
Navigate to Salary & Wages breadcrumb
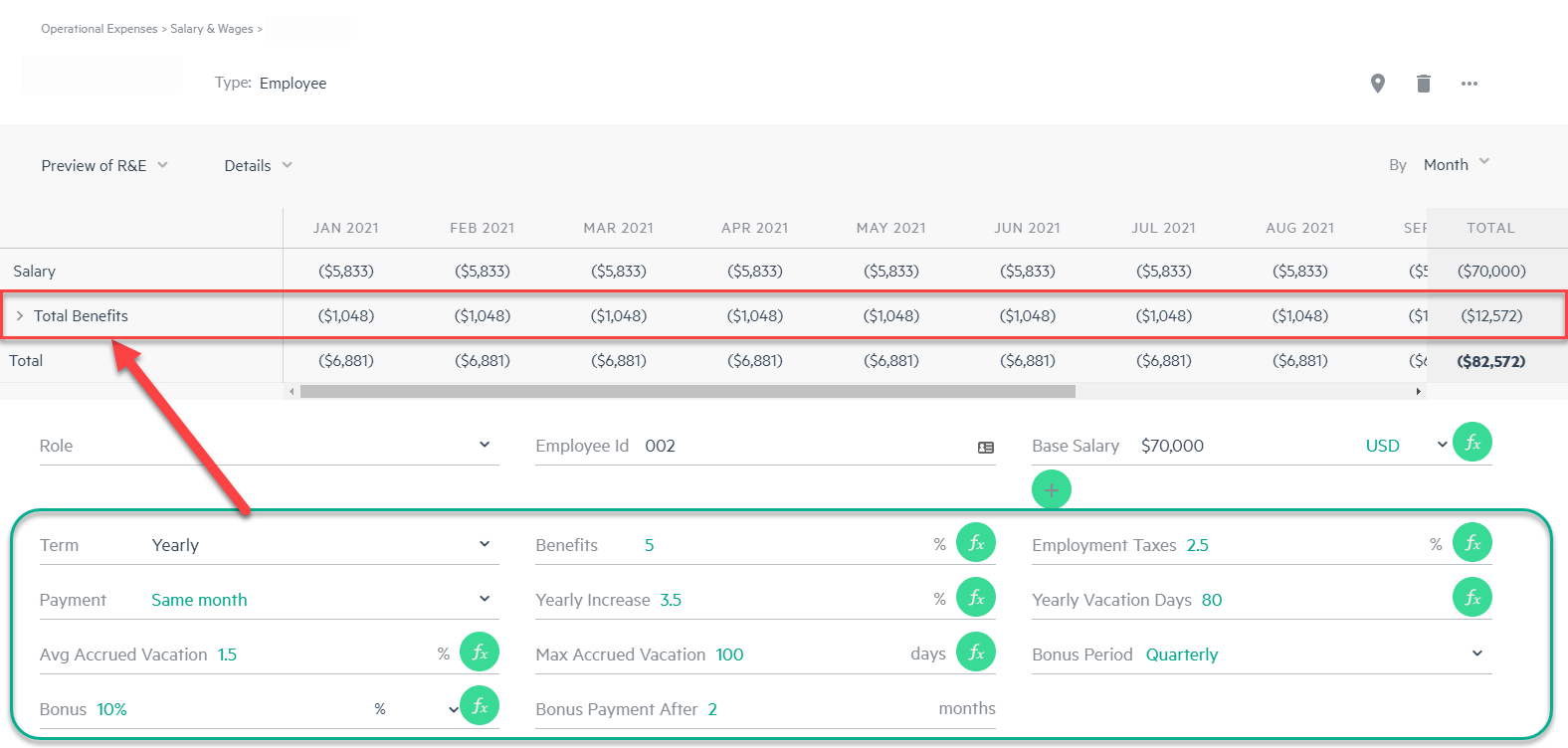tap(211, 29)
